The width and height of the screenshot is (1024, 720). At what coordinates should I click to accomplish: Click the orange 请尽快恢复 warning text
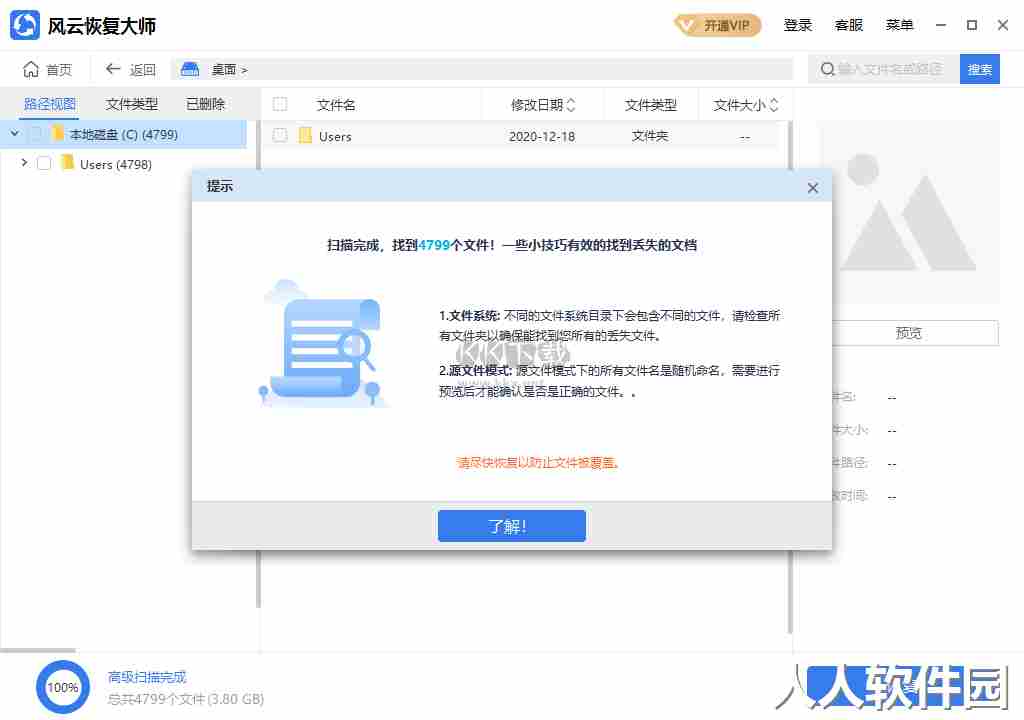click(x=537, y=463)
